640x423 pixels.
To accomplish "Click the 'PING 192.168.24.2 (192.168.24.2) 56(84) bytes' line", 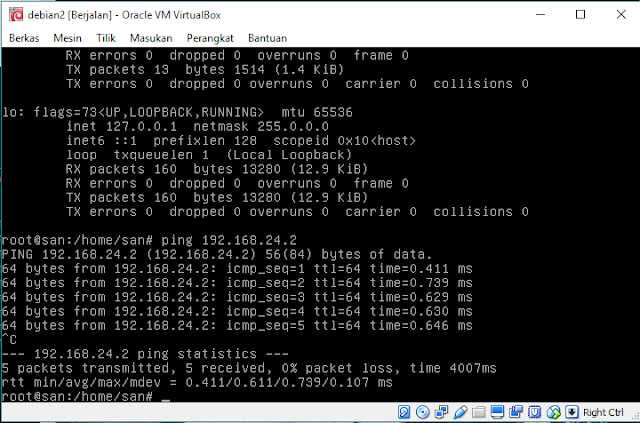I will (217, 254).
